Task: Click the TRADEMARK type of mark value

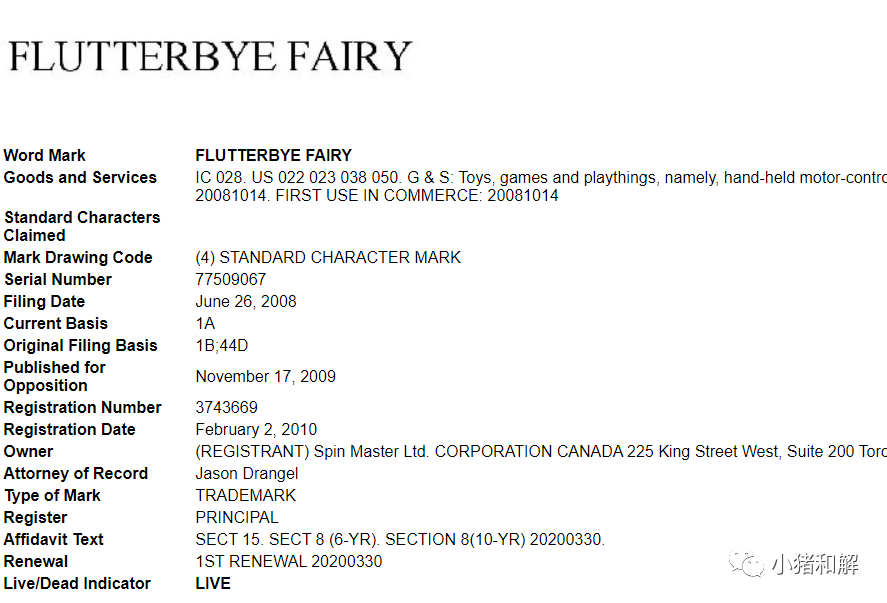Action: (246, 495)
